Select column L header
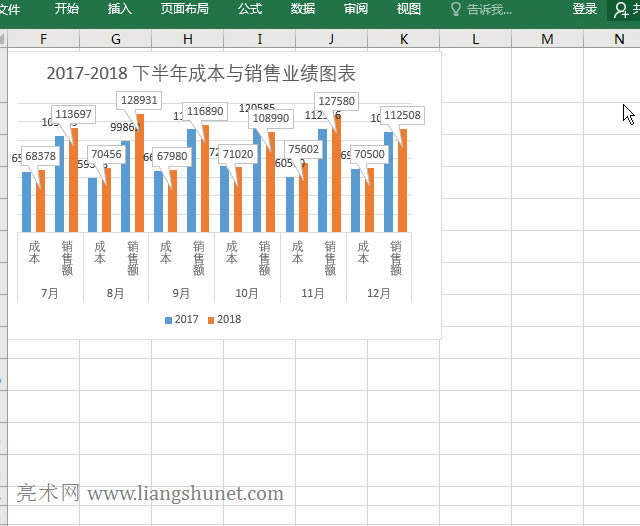Image resolution: width=640 pixels, height=526 pixels. pyautogui.click(x=475, y=39)
